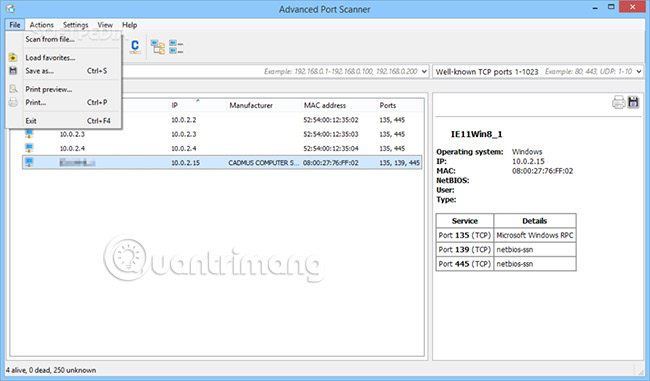The height and width of the screenshot is (381, 650).
Task: Sort by the Manufacturer column header
Action: 263,105
